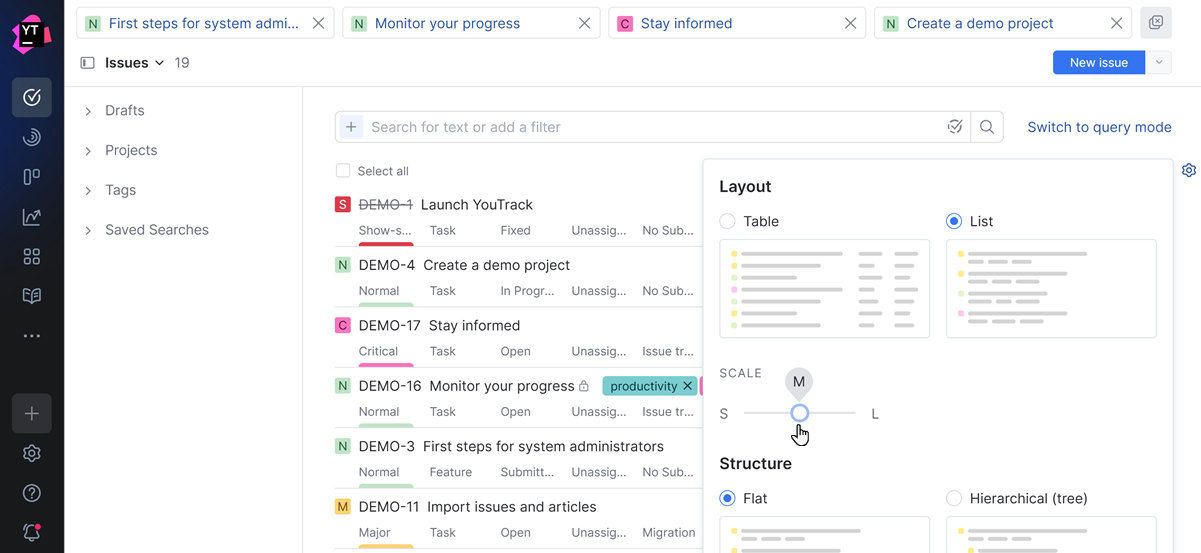Click the Scale slider handle
The image size is (1201, 553).
tap(799, 413)
